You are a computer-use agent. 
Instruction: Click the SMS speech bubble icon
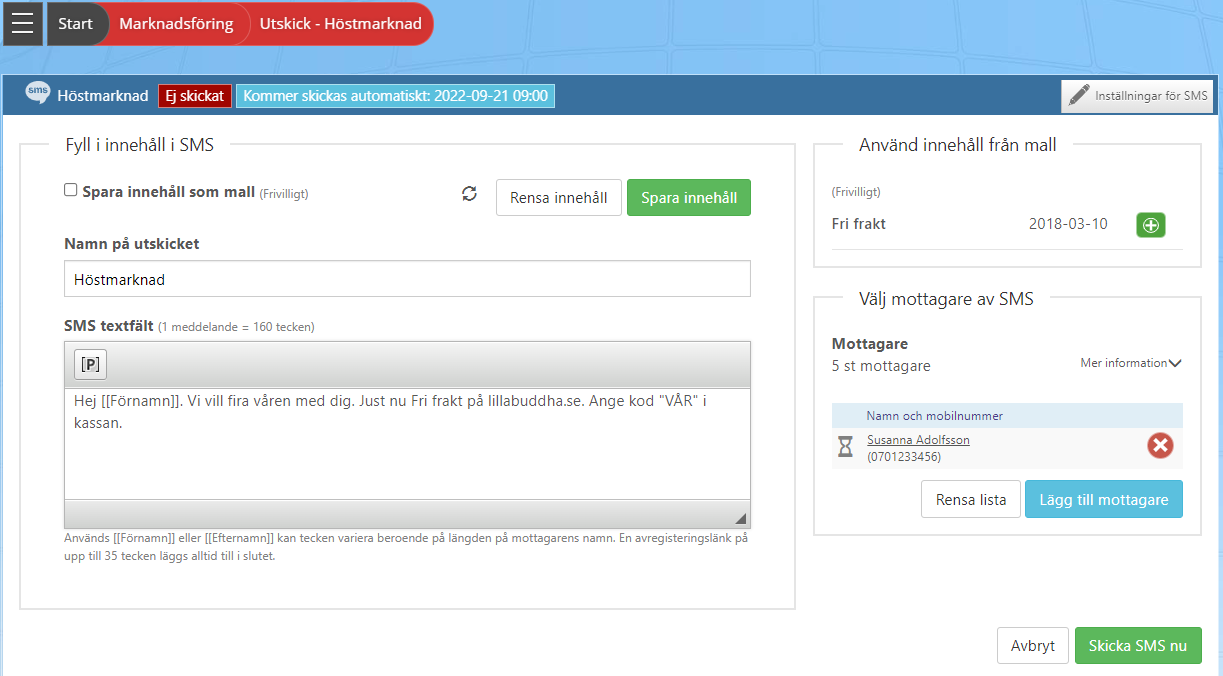37,94
